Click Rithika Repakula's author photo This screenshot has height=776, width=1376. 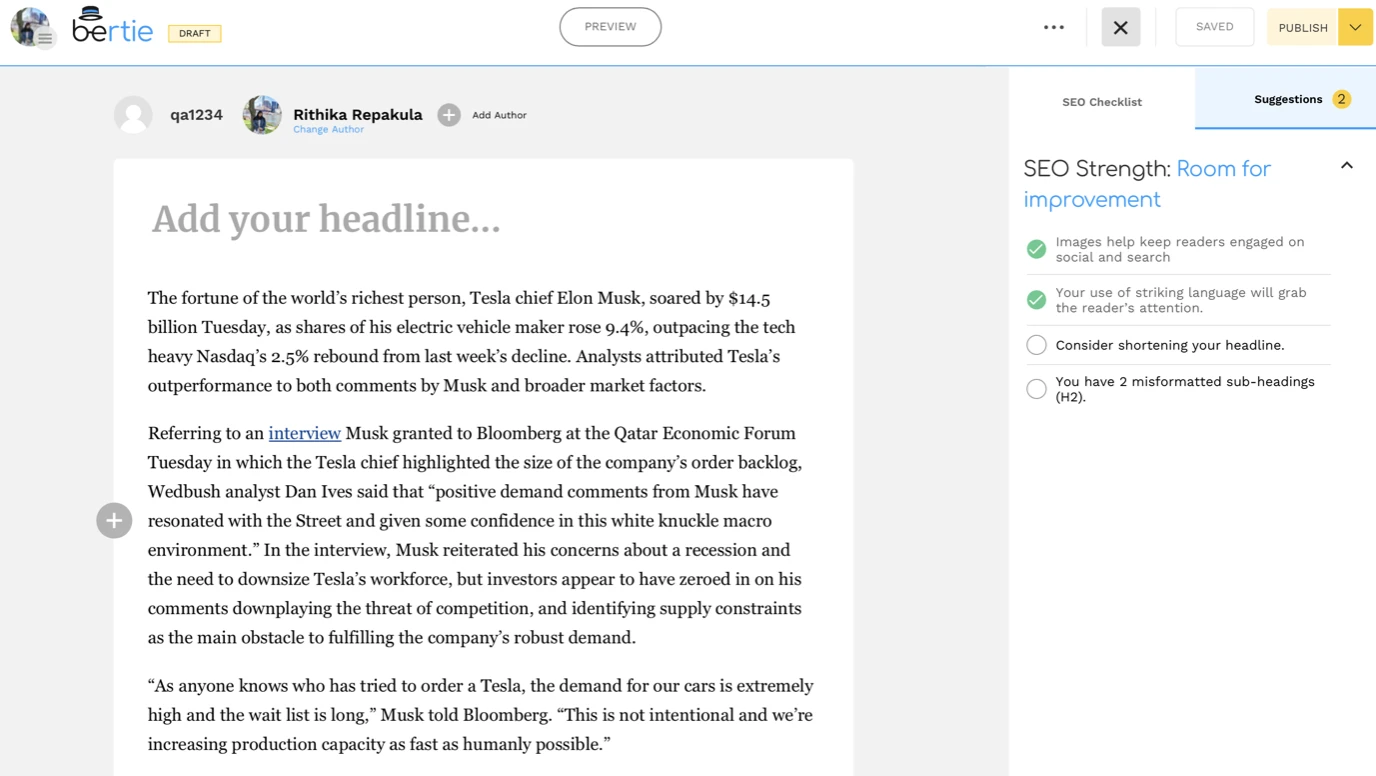(262, 115)
